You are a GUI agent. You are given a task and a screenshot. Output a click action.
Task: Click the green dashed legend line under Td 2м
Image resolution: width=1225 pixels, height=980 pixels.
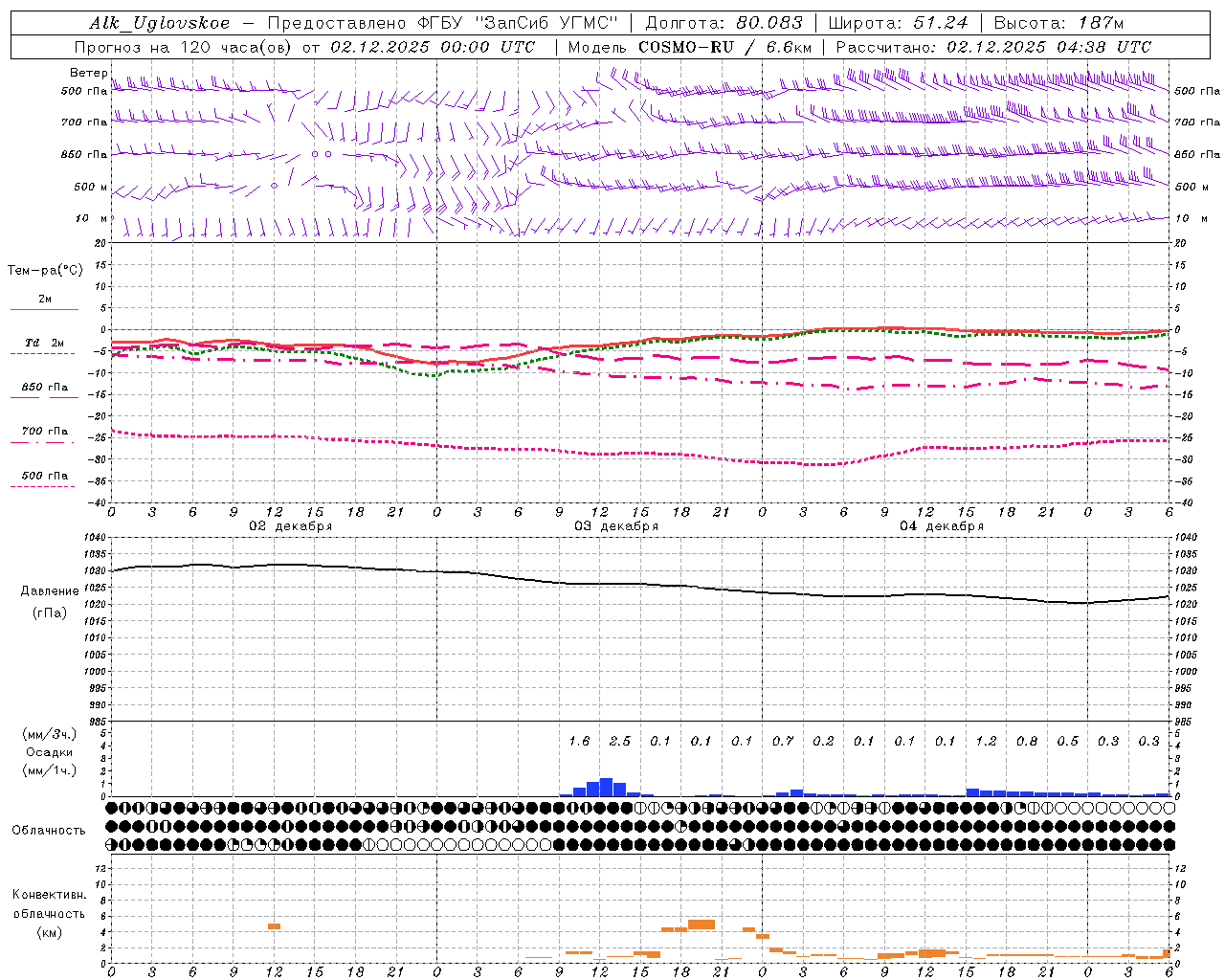(x=42, y=354)
